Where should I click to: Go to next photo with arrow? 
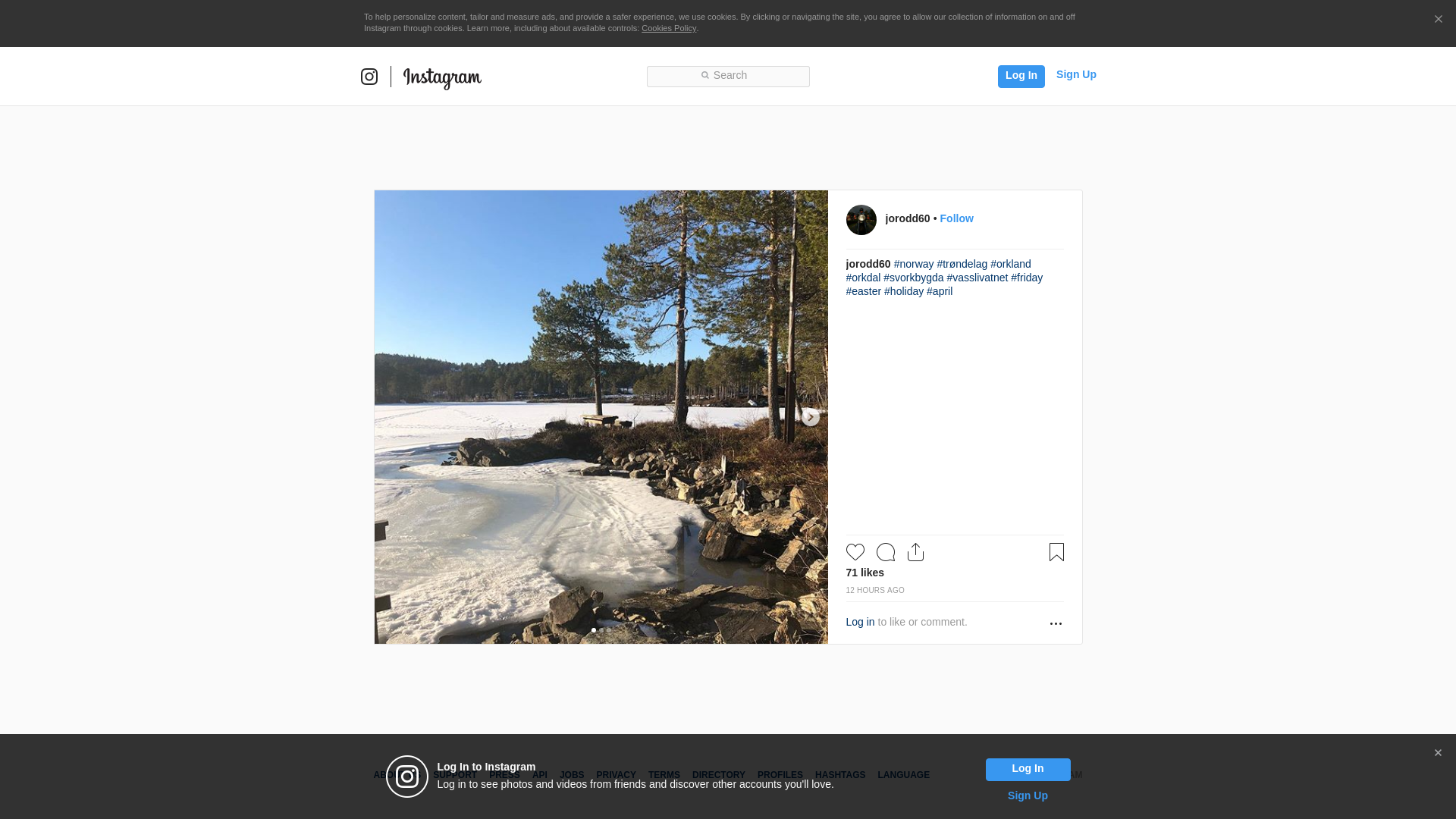(810, 417)
